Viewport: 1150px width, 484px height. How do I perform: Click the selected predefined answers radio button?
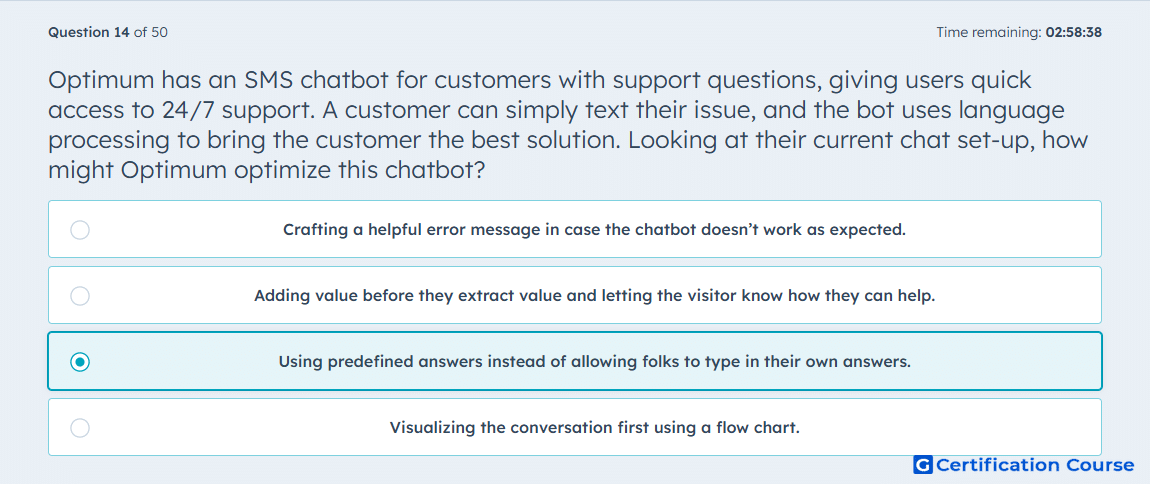click(80, 362)
